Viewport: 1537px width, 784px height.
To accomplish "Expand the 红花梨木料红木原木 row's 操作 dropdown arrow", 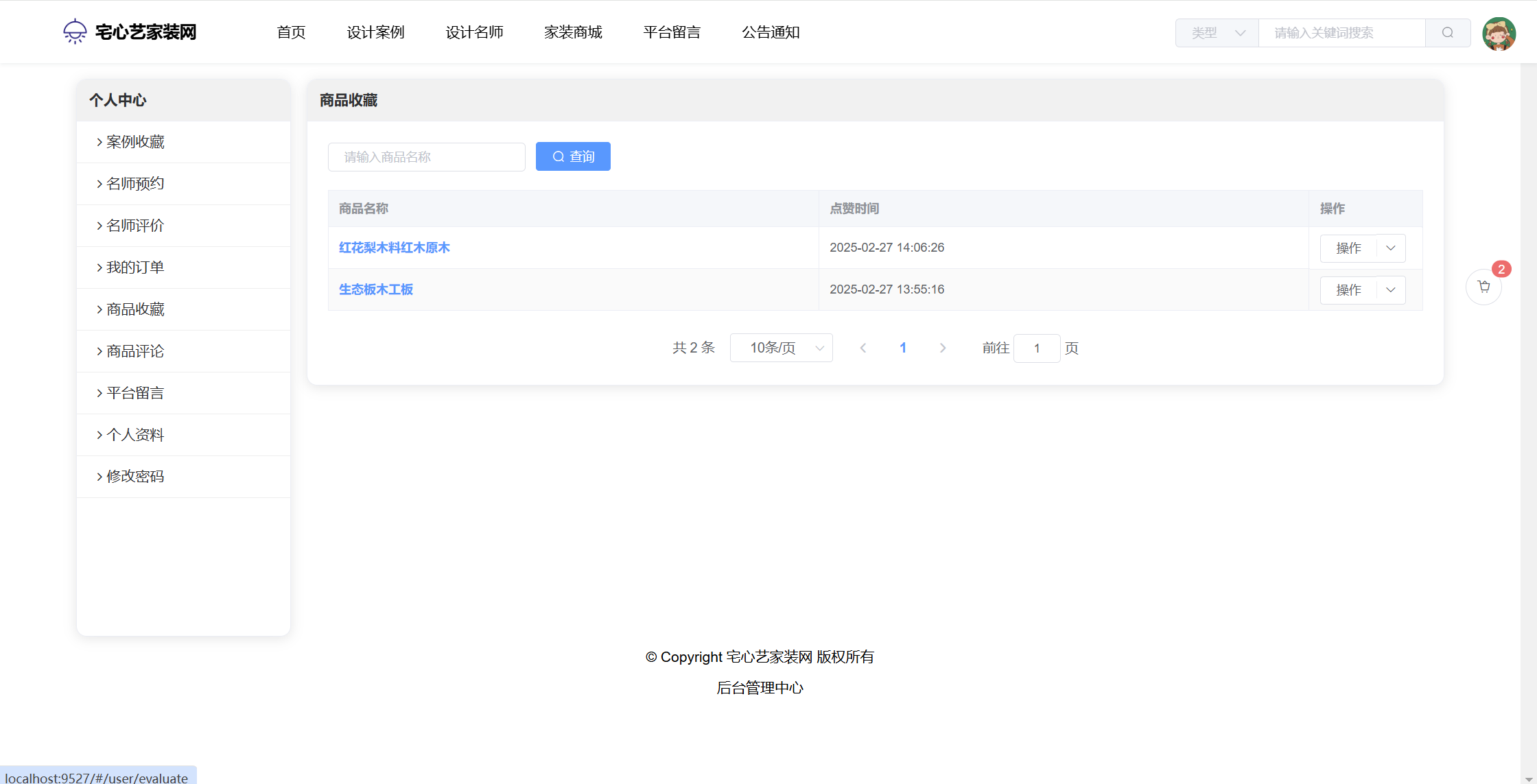I will pyautogui.click(x=1391, y=248).
